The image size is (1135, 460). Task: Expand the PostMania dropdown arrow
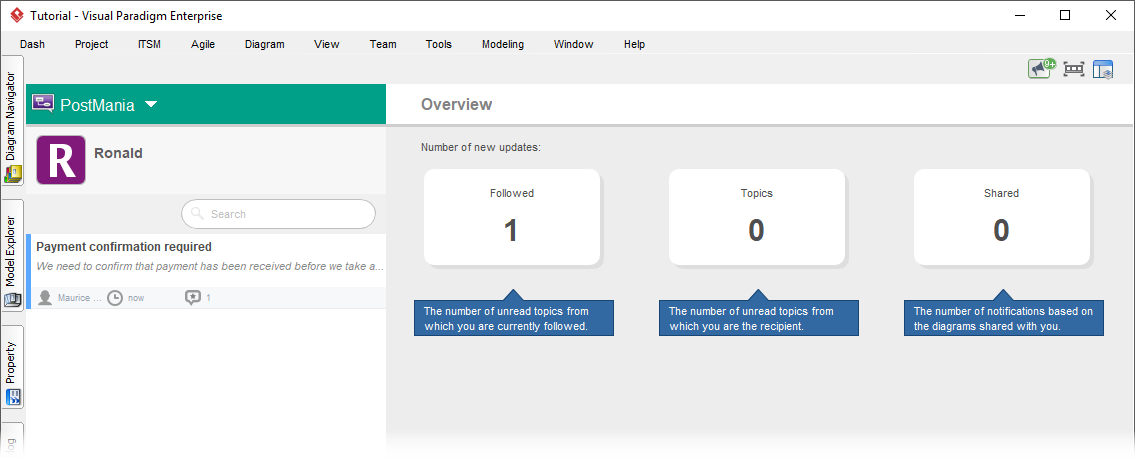tap(151, 104)
